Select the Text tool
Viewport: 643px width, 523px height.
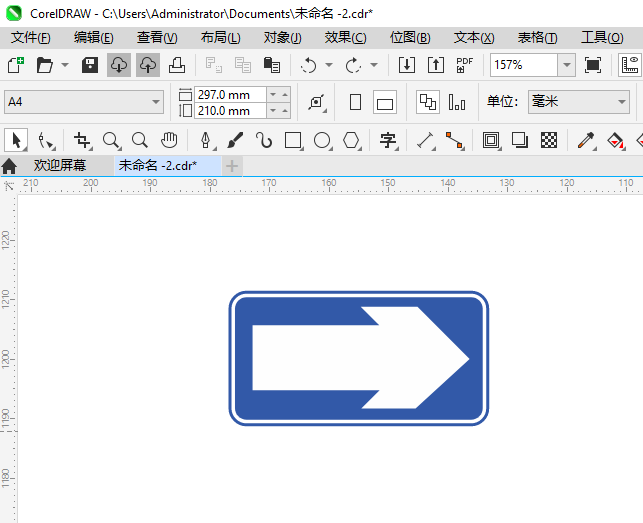(x=388, y=140)
